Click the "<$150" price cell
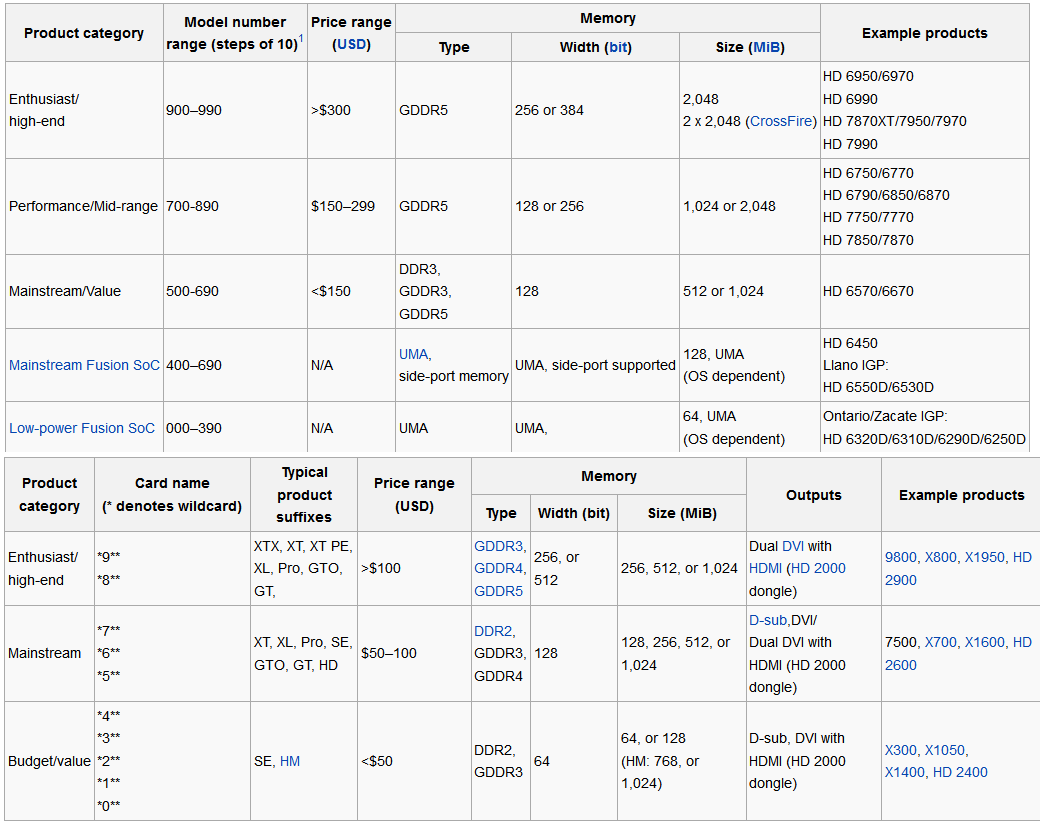 click(x=352, y=291)
